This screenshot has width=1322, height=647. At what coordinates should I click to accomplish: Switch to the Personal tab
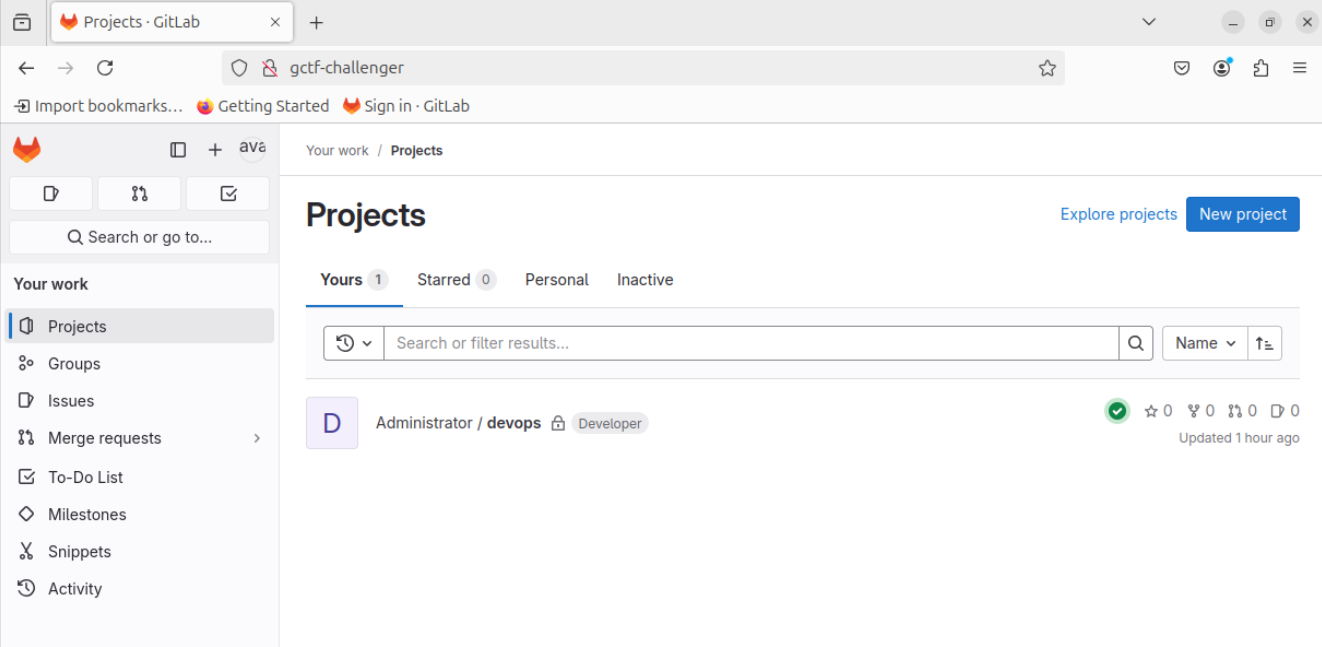pos(557,280)
